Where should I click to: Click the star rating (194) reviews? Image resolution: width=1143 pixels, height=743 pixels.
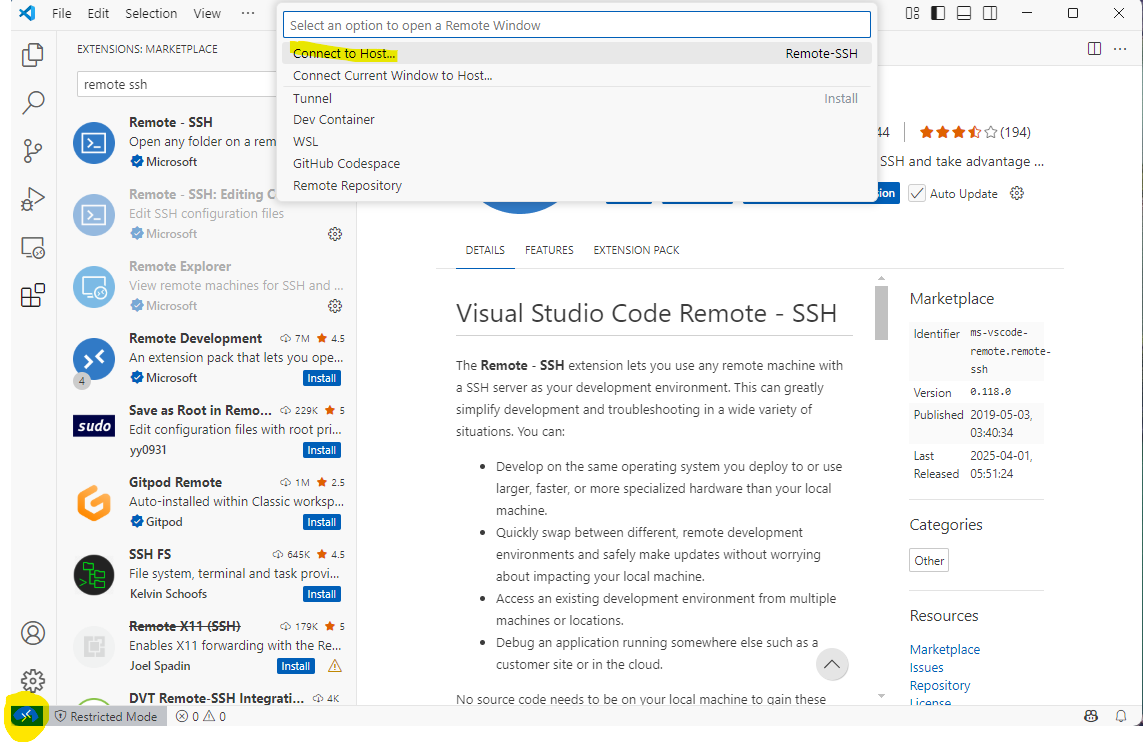click(x=975, y=132)
